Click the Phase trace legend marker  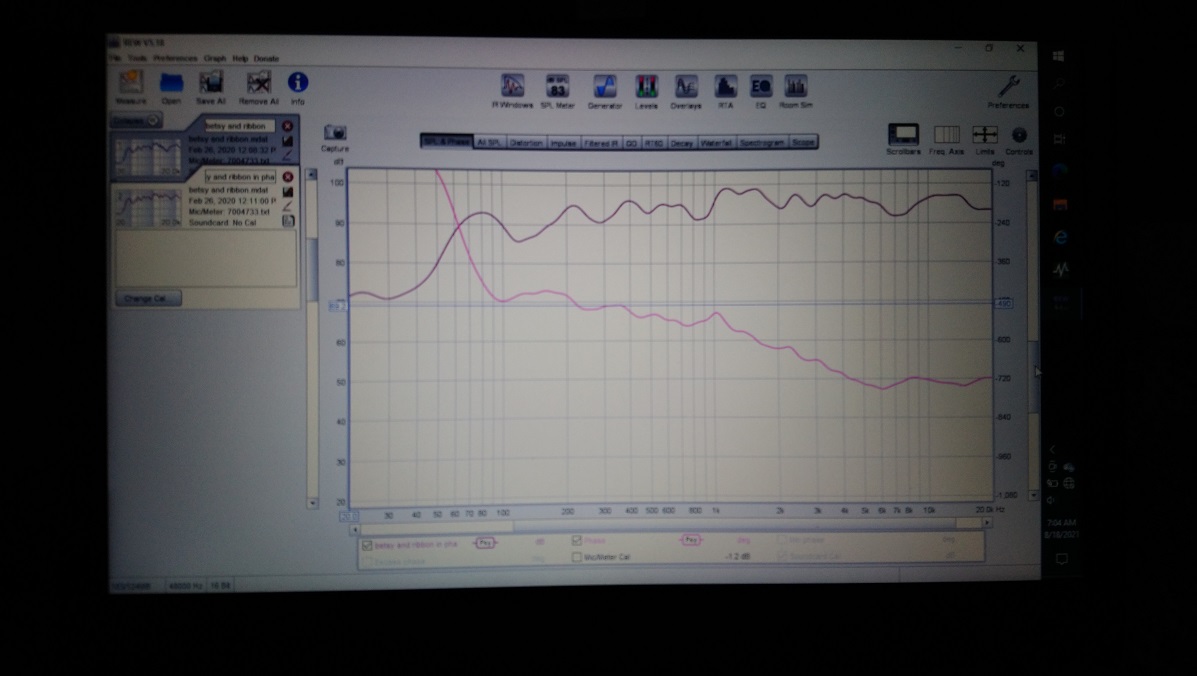(x=691, y=539)
